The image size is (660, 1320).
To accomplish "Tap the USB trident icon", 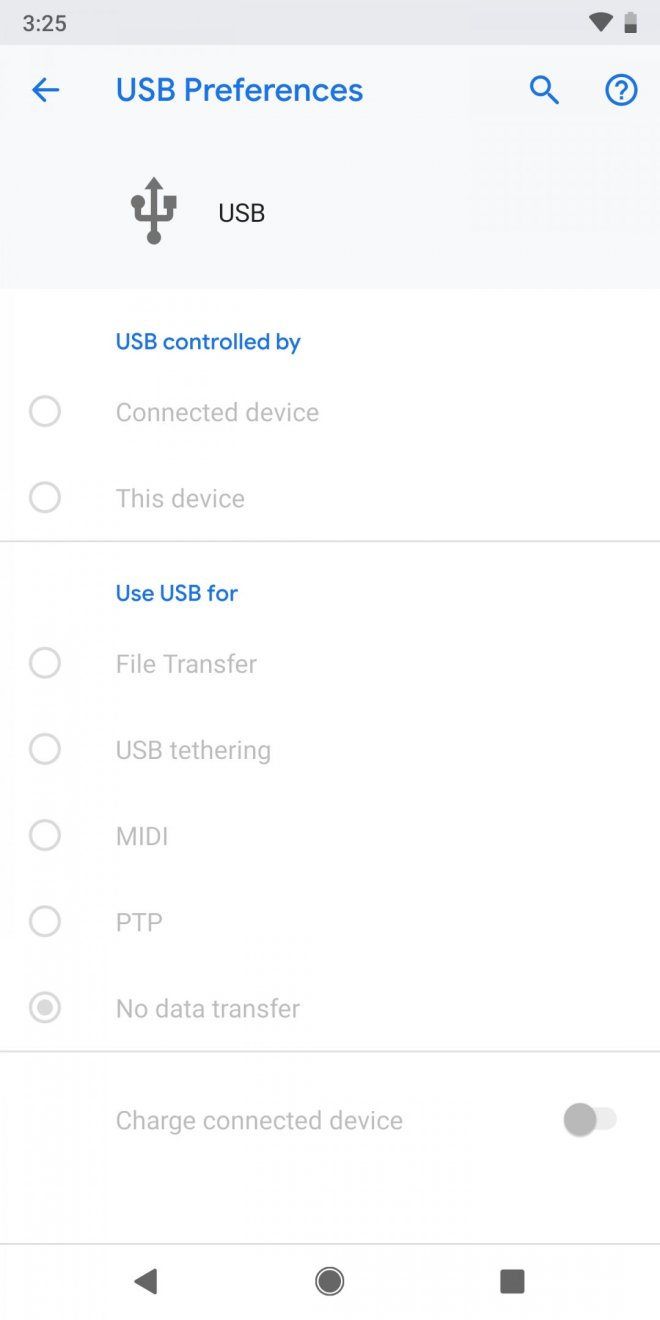I will (x=154, y=211).
